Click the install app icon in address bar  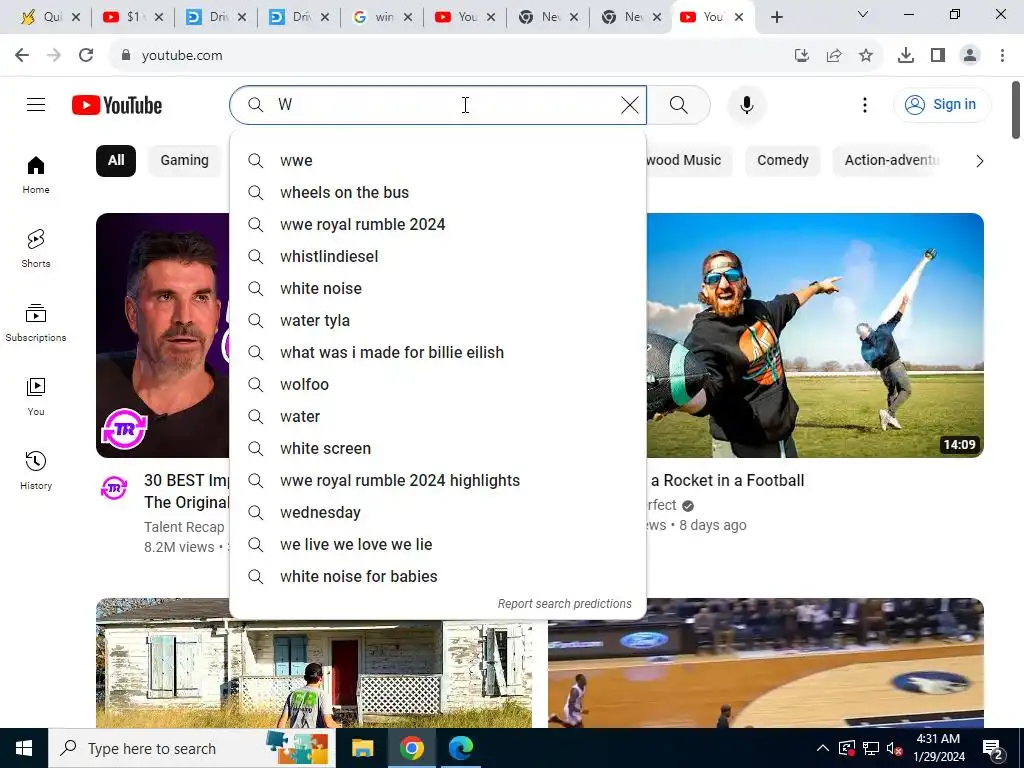coord(802,56)
